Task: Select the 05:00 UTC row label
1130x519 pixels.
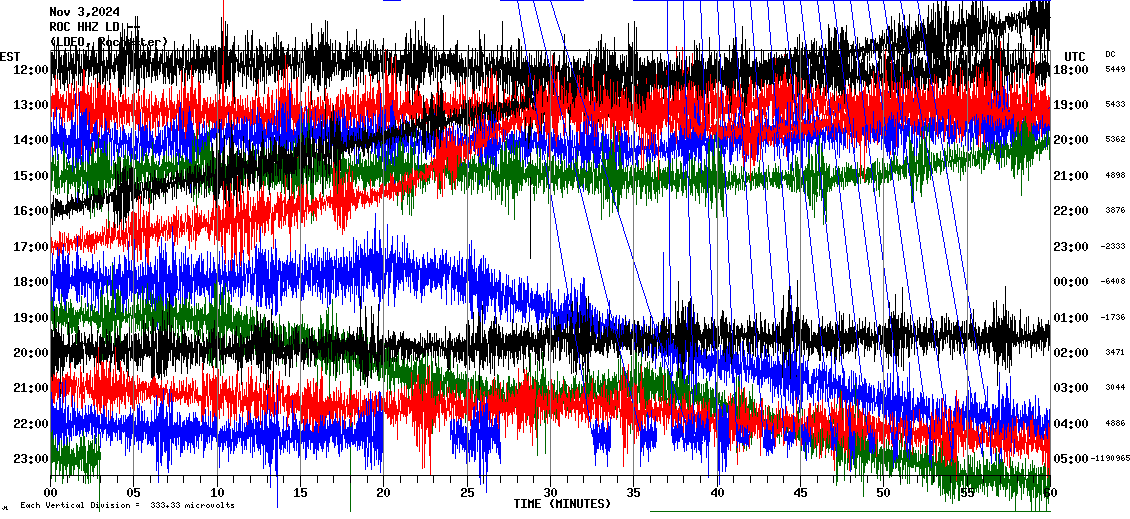Action: pyautogui.click(x=1071, y=459)
